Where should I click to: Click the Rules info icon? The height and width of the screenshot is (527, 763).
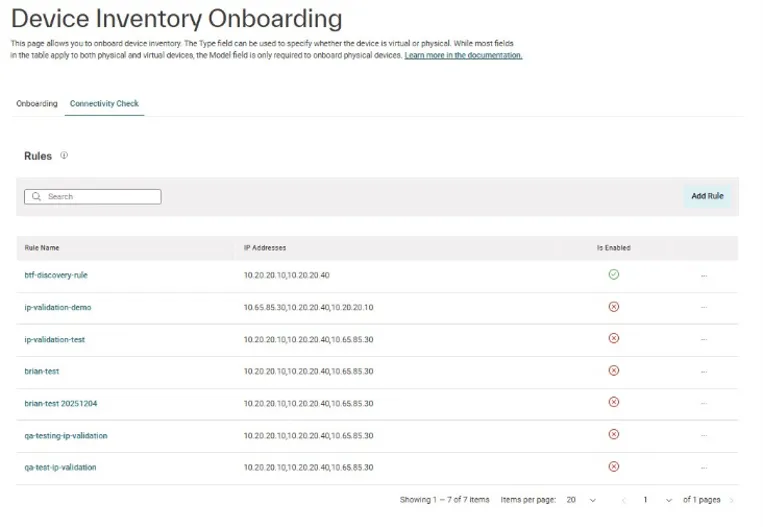pos(64,155)
